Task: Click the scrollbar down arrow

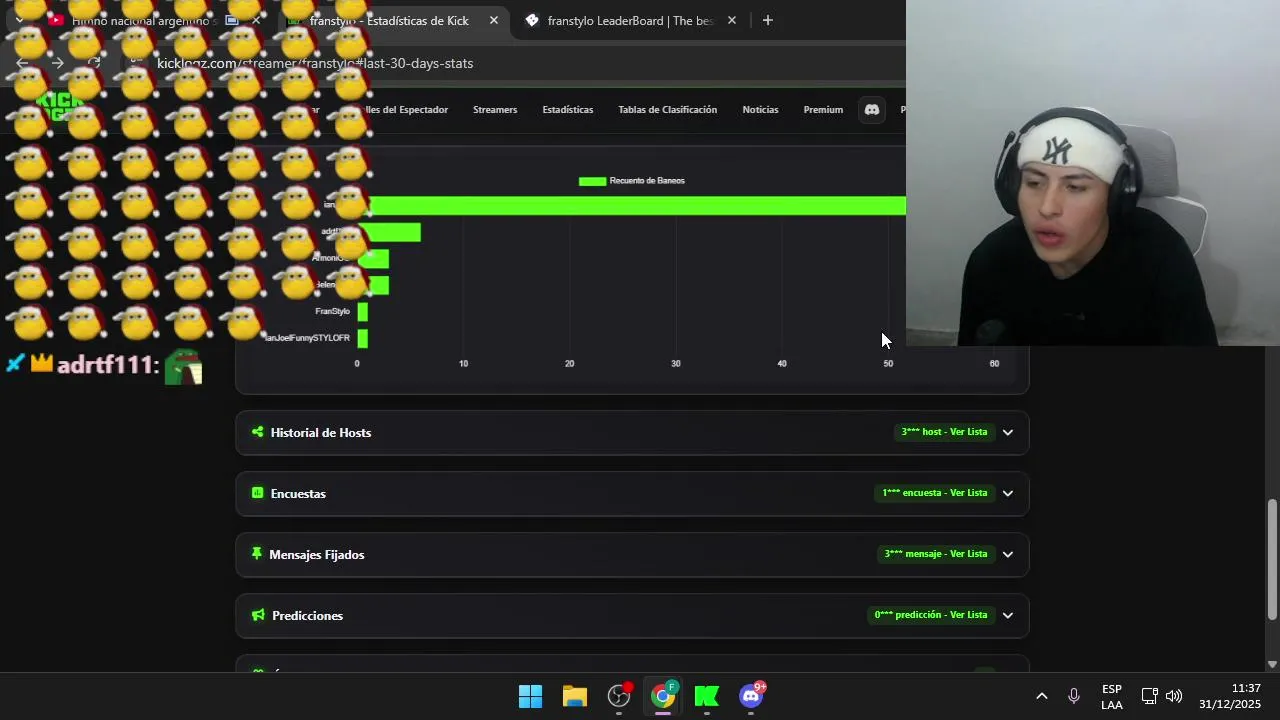Action: coord(1272,664)
